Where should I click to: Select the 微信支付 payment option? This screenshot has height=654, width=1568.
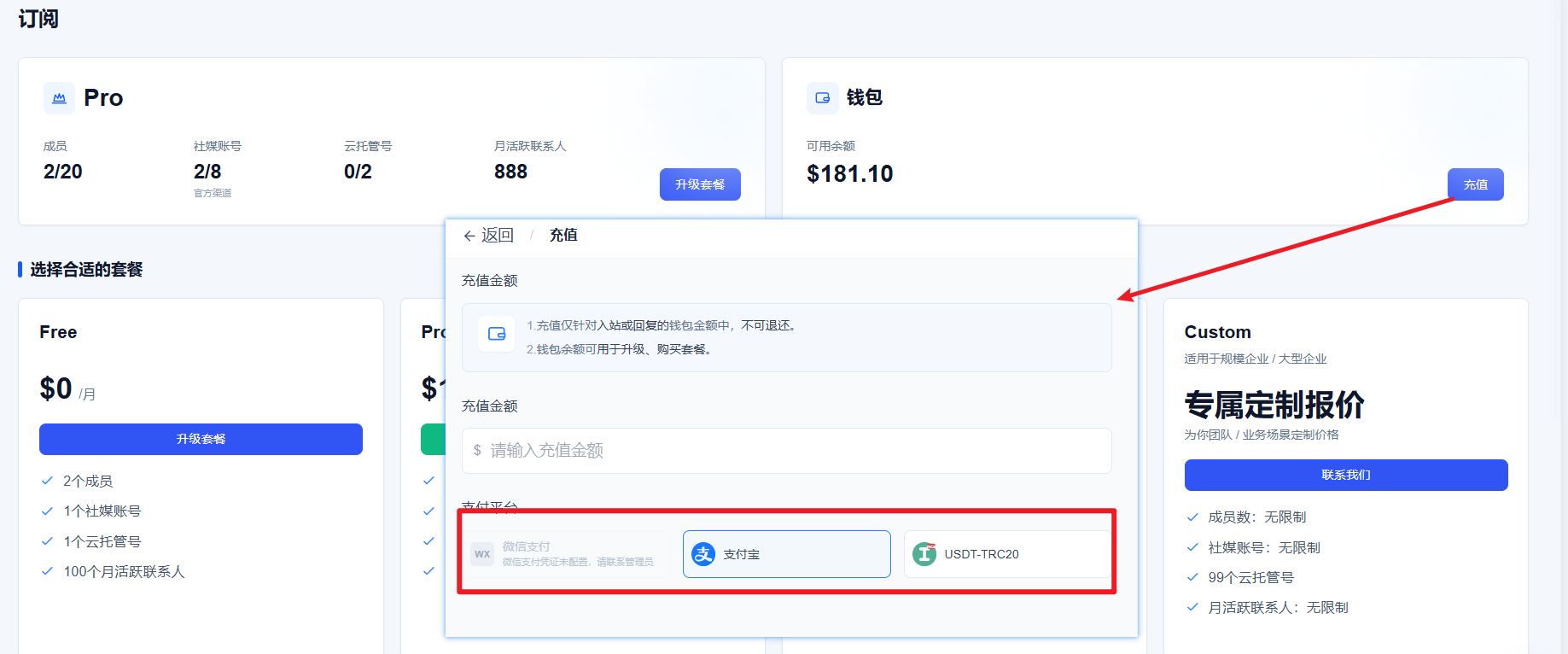[566, 554]
